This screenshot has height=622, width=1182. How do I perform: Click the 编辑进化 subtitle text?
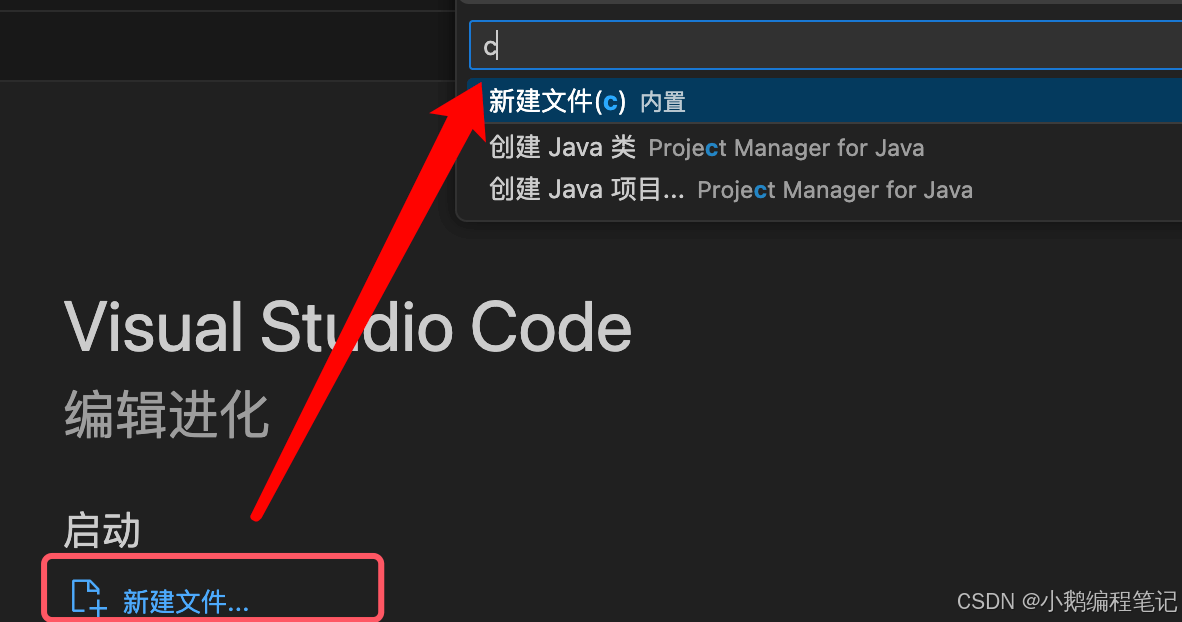(x=167, y=414)
